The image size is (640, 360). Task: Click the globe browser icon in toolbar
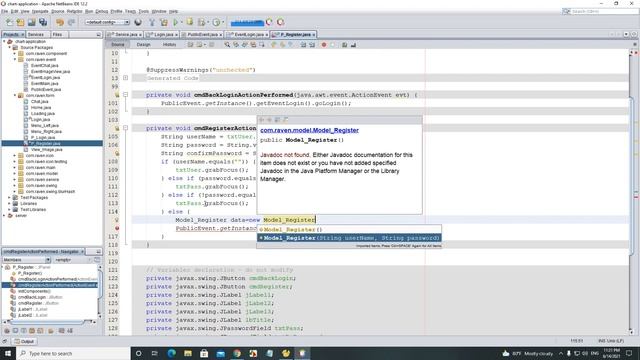138,22
